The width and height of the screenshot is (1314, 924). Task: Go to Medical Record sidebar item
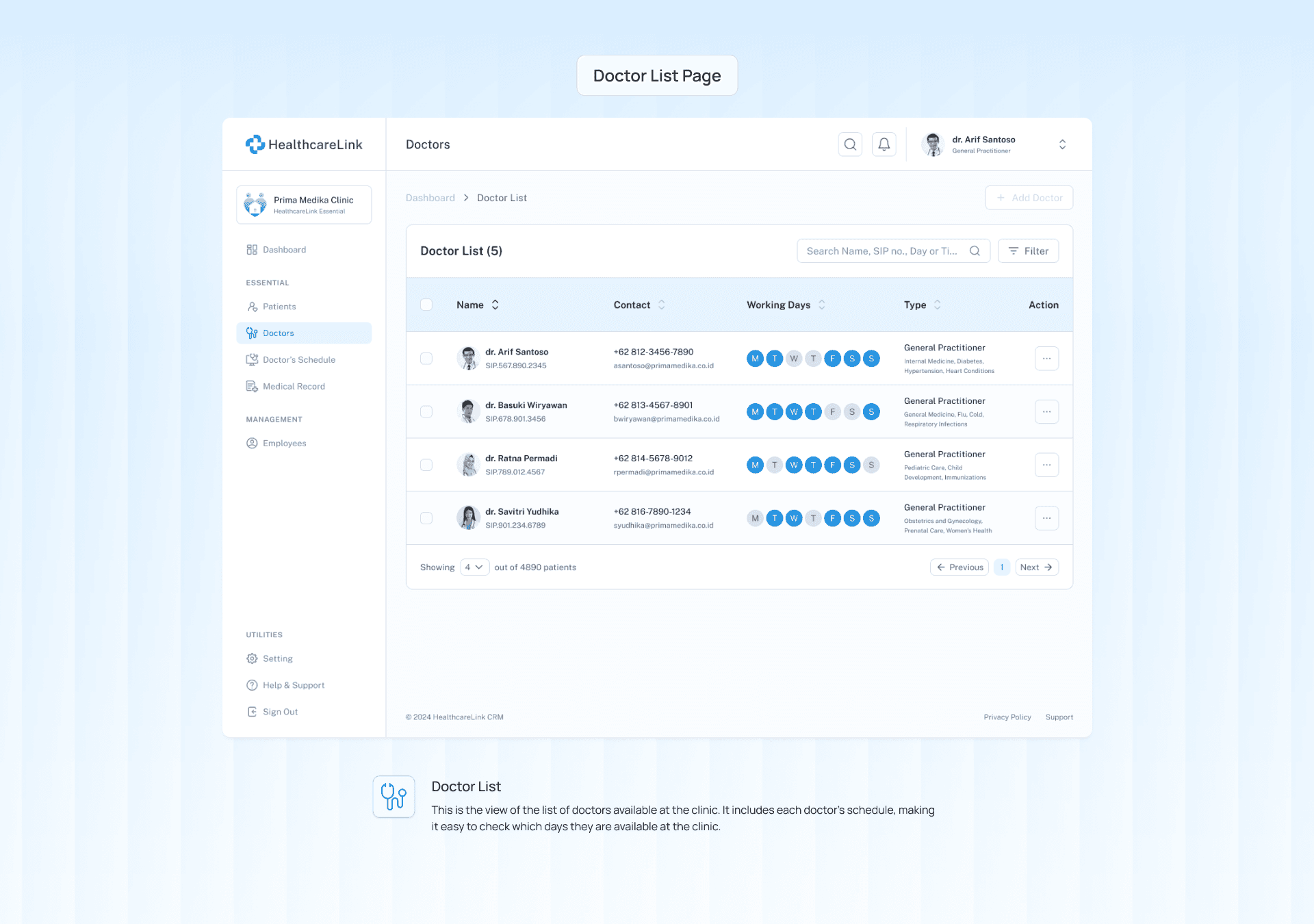pos(294,387)
